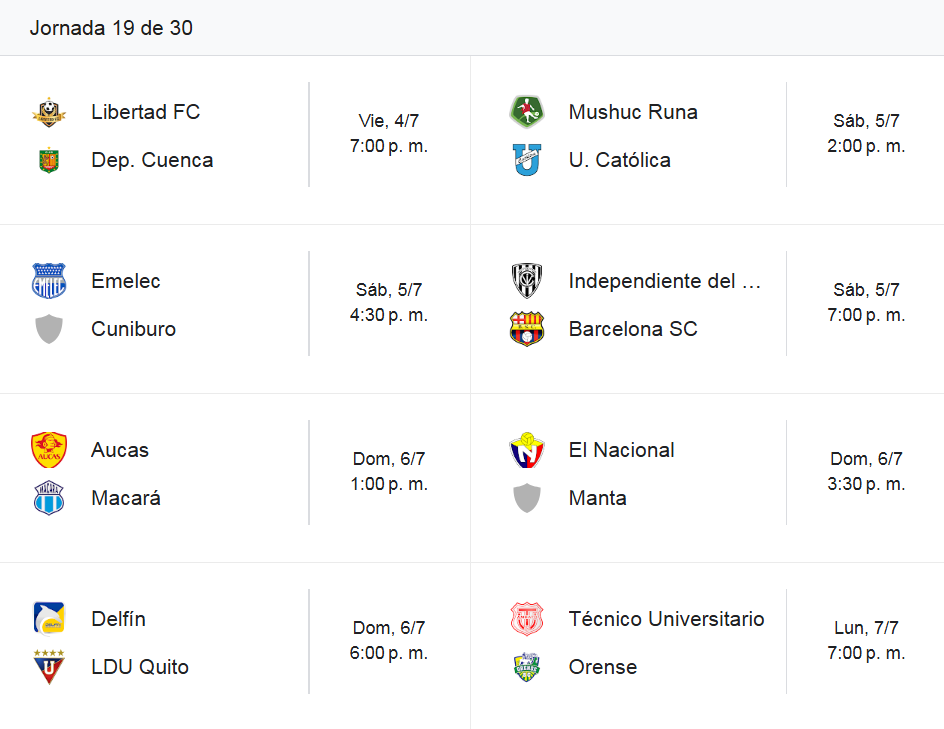
Task: Click the El Nacional crest
Action: [x=527, y=450]
